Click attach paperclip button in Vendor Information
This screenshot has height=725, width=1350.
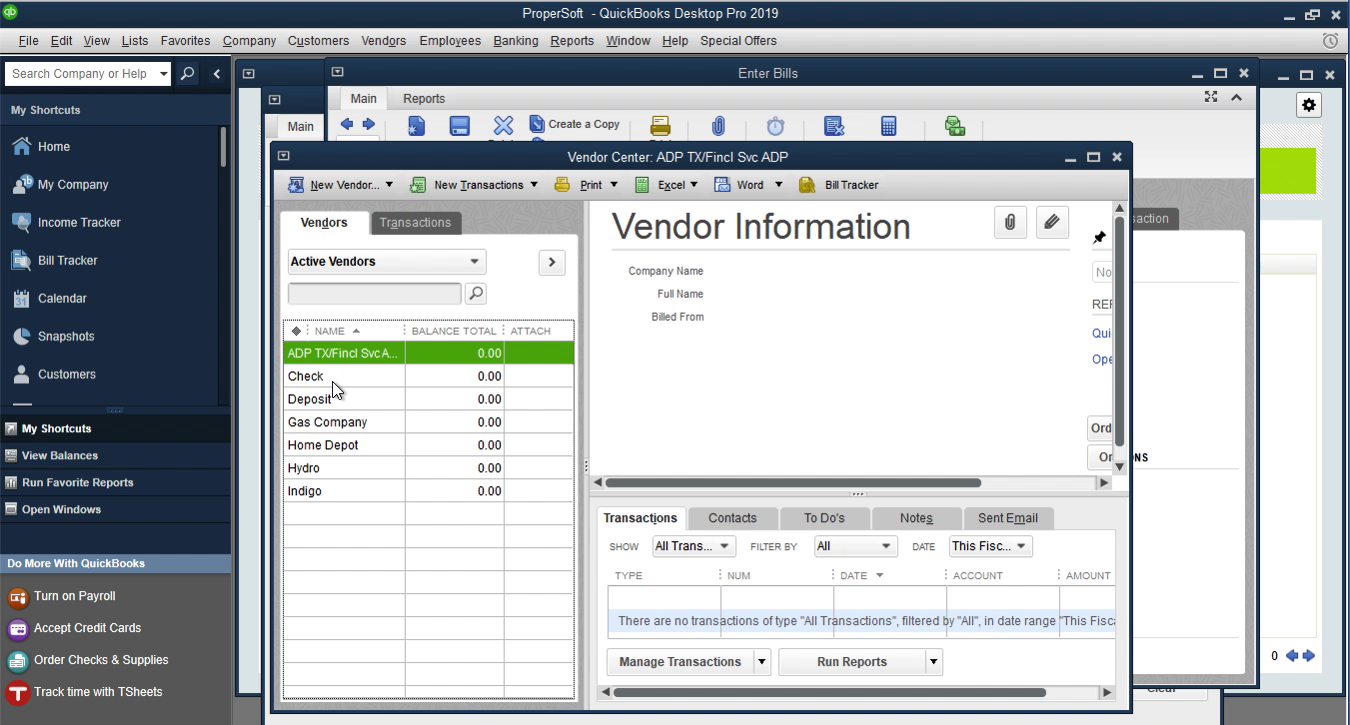[x=1010, y=222]
